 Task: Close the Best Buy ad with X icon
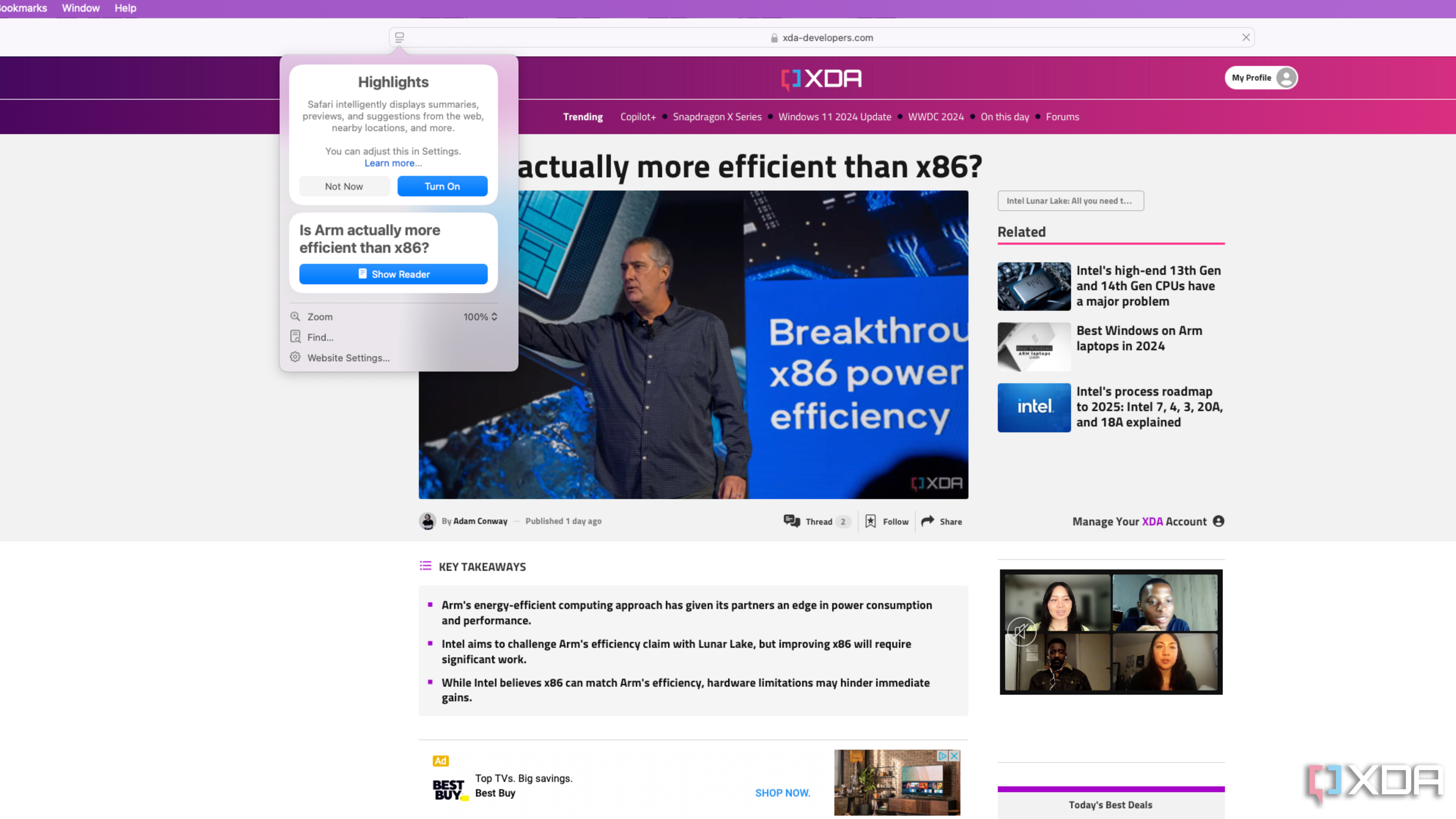(x=954, y=756)
